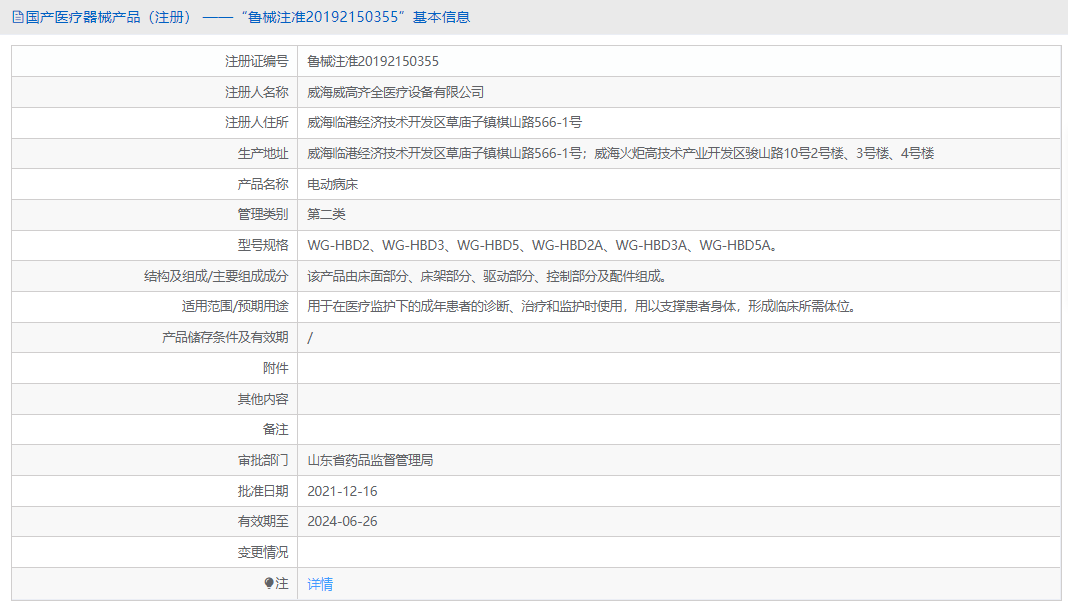Select the 有效期至 label

[x=263, y=521]
